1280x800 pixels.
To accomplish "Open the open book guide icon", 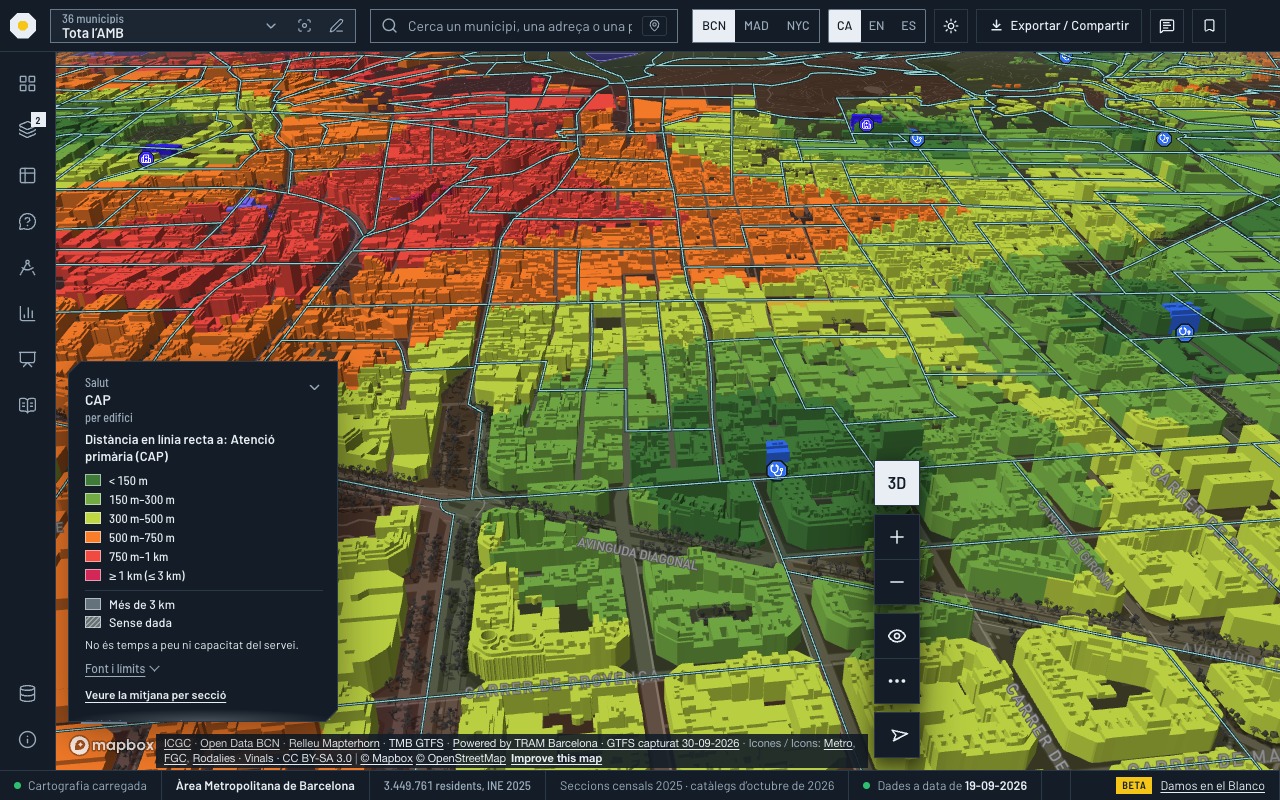I will [27, 406].
